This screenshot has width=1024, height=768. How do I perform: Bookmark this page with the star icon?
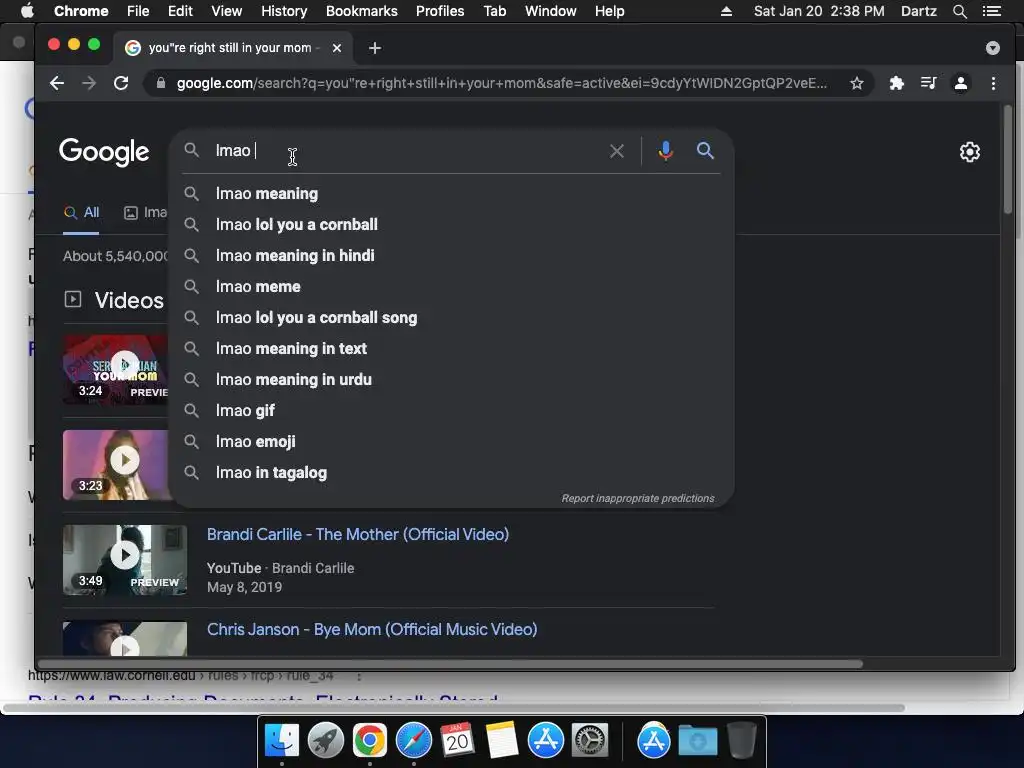pos(857,83)
